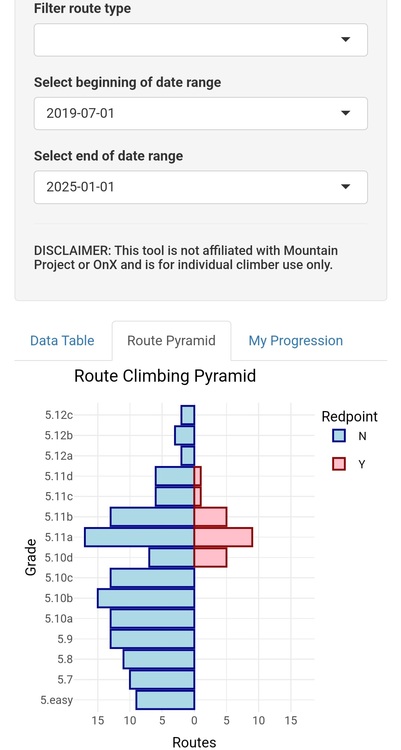Click the 5.12c bar at pyramid top
The width and height of the screenshot is (401, 750).
[188, 415]
